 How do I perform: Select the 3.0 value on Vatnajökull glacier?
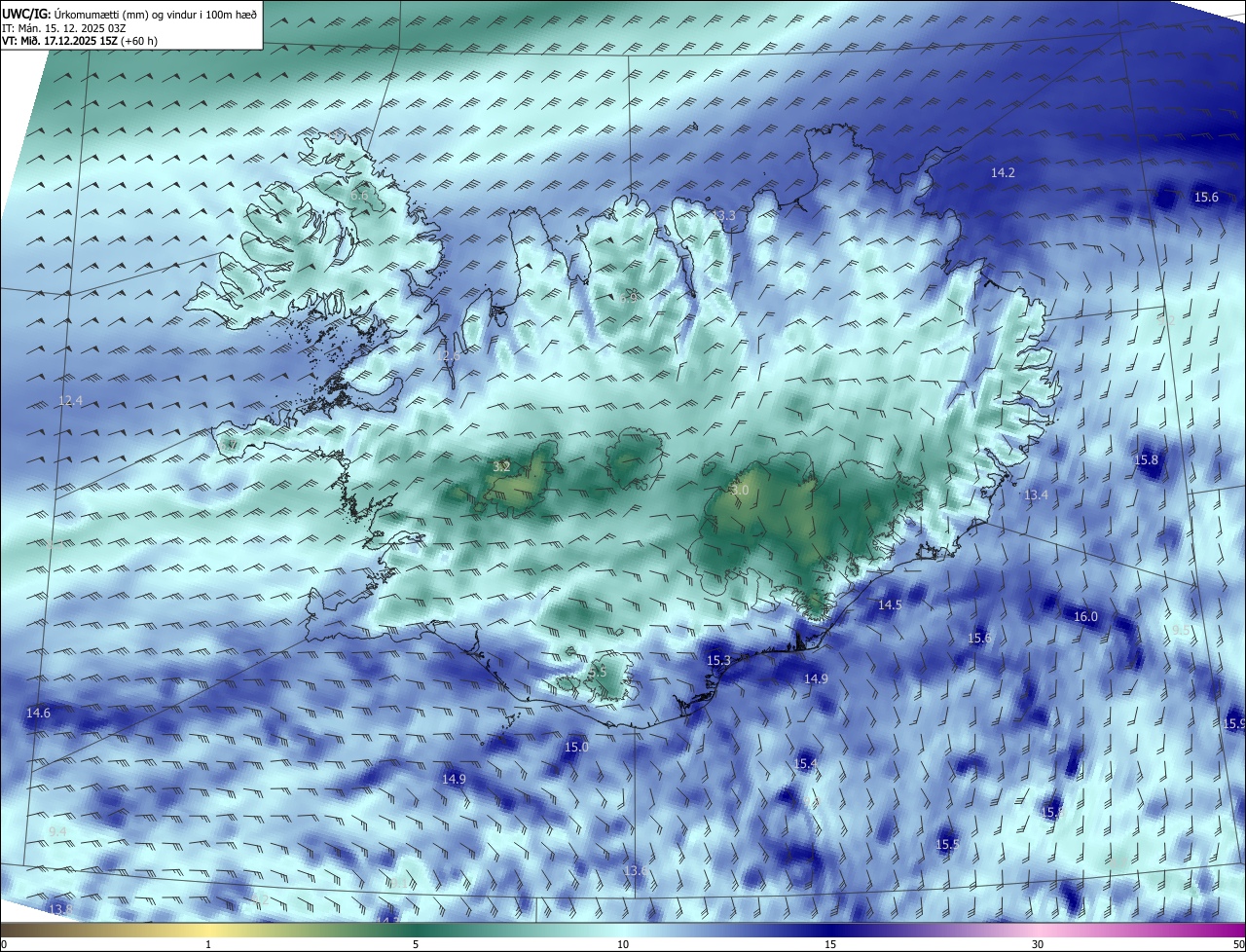[740, 491]
